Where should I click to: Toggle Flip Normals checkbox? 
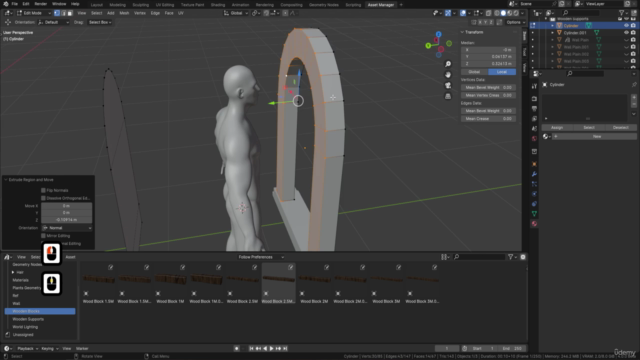[43, 190]
